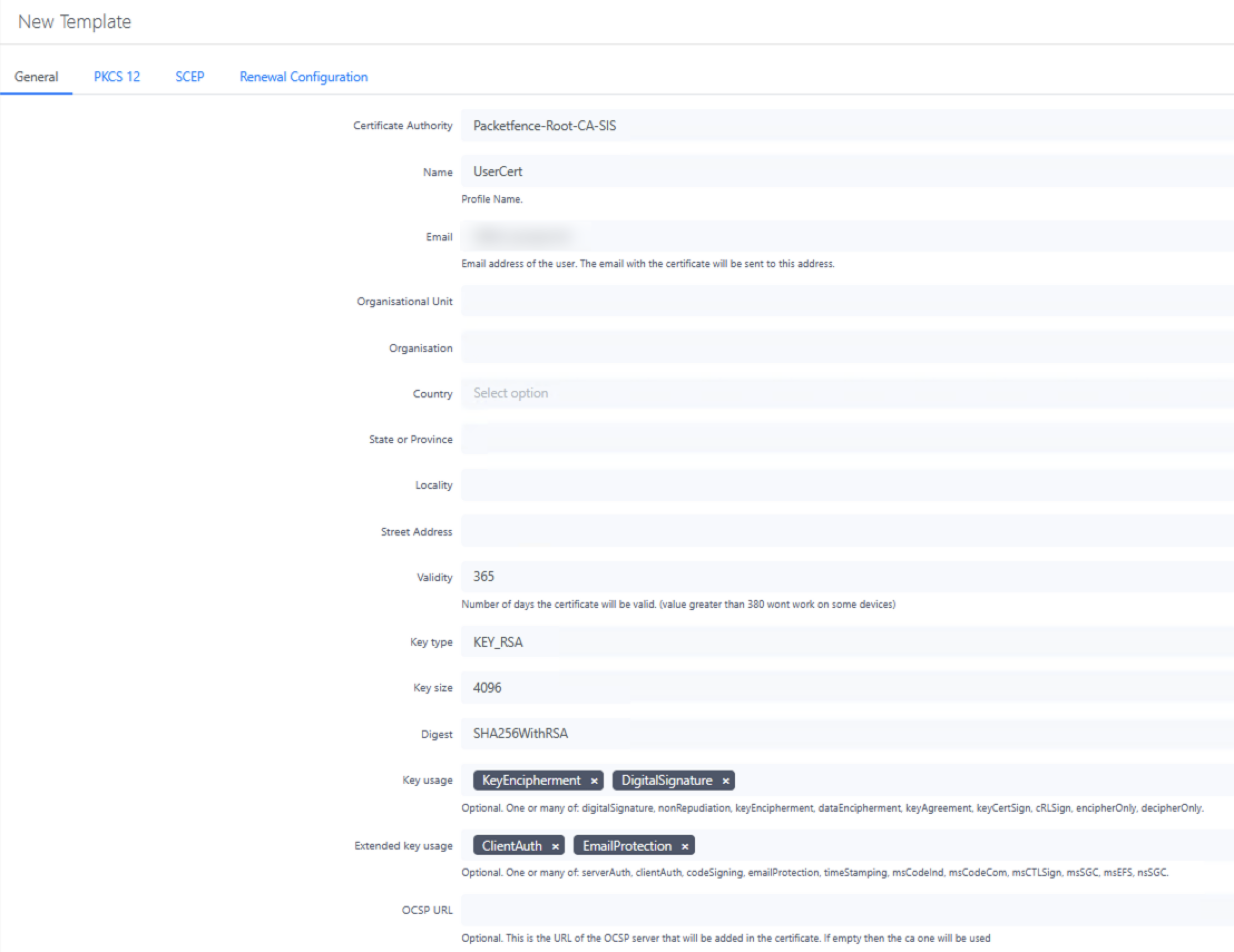Click the Extended key usage label

403,846
